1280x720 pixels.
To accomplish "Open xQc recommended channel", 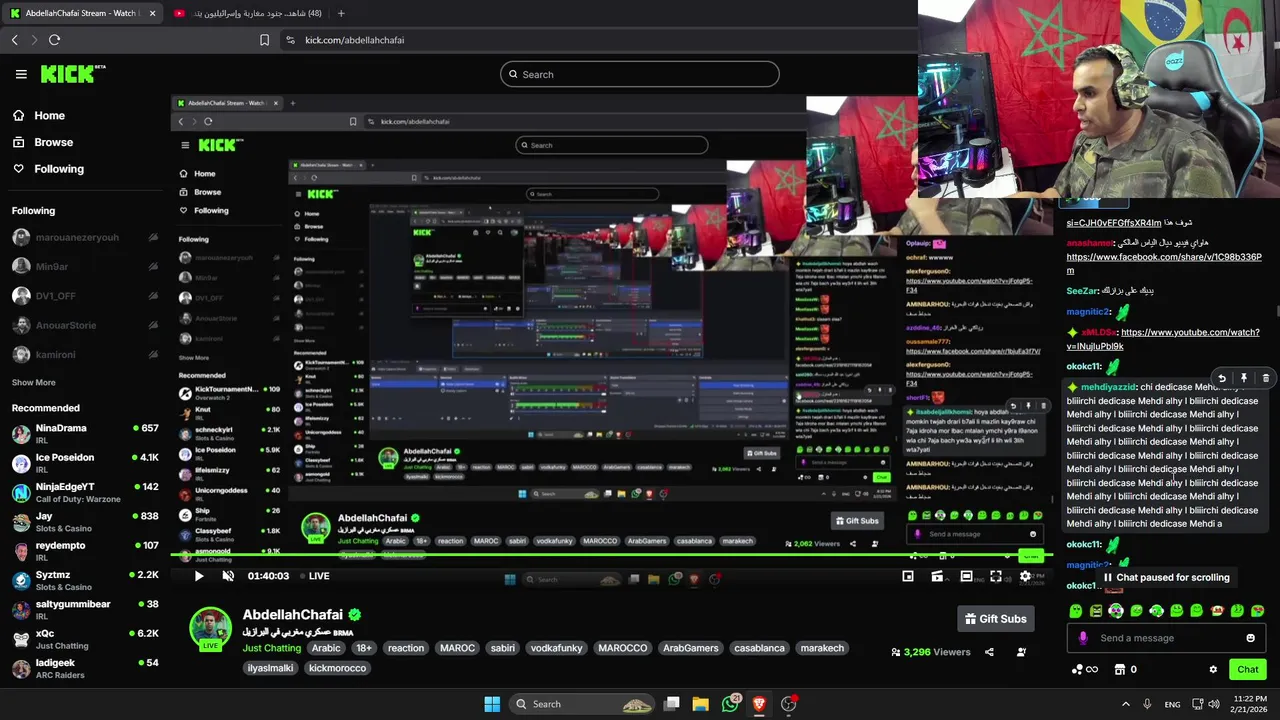I will [84, 639].
